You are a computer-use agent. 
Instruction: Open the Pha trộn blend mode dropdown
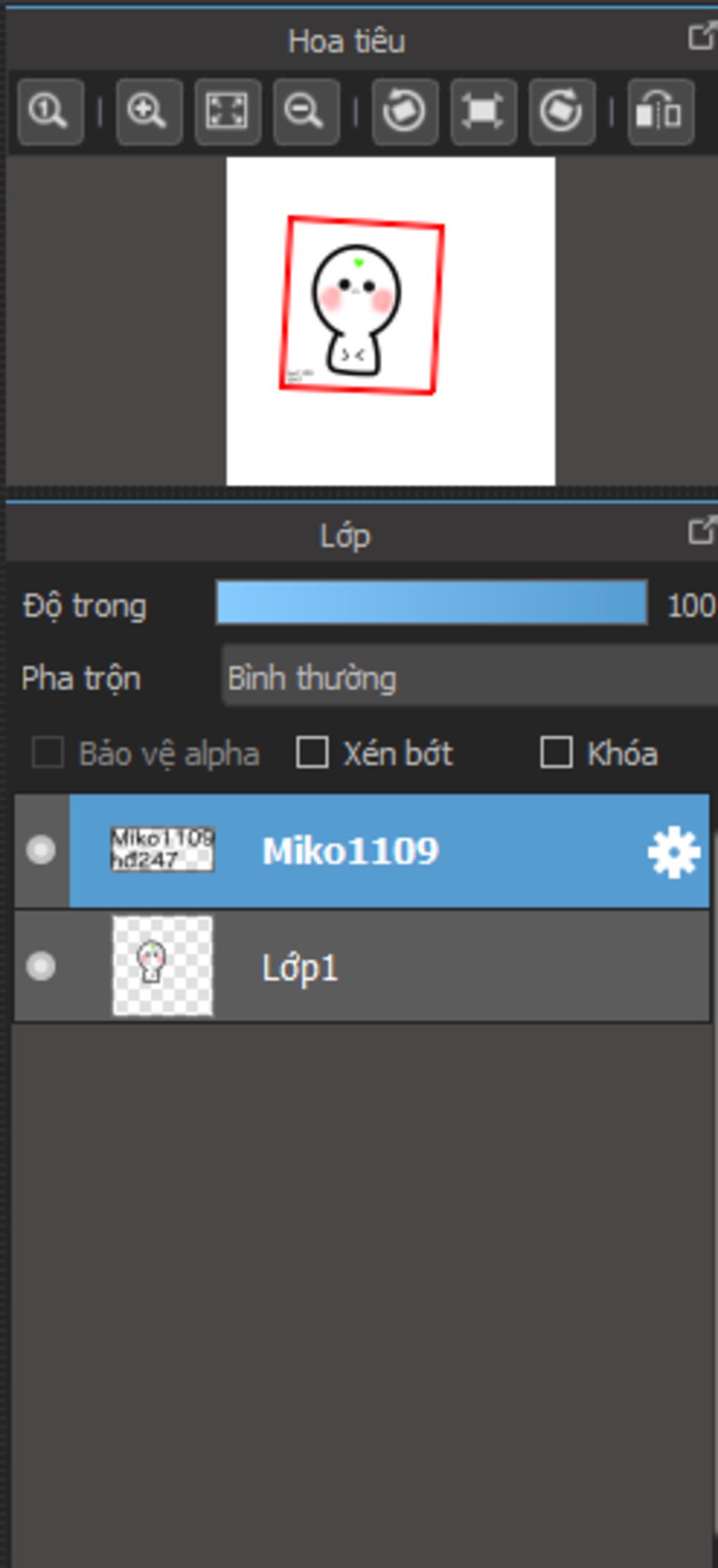pos(470,678)
